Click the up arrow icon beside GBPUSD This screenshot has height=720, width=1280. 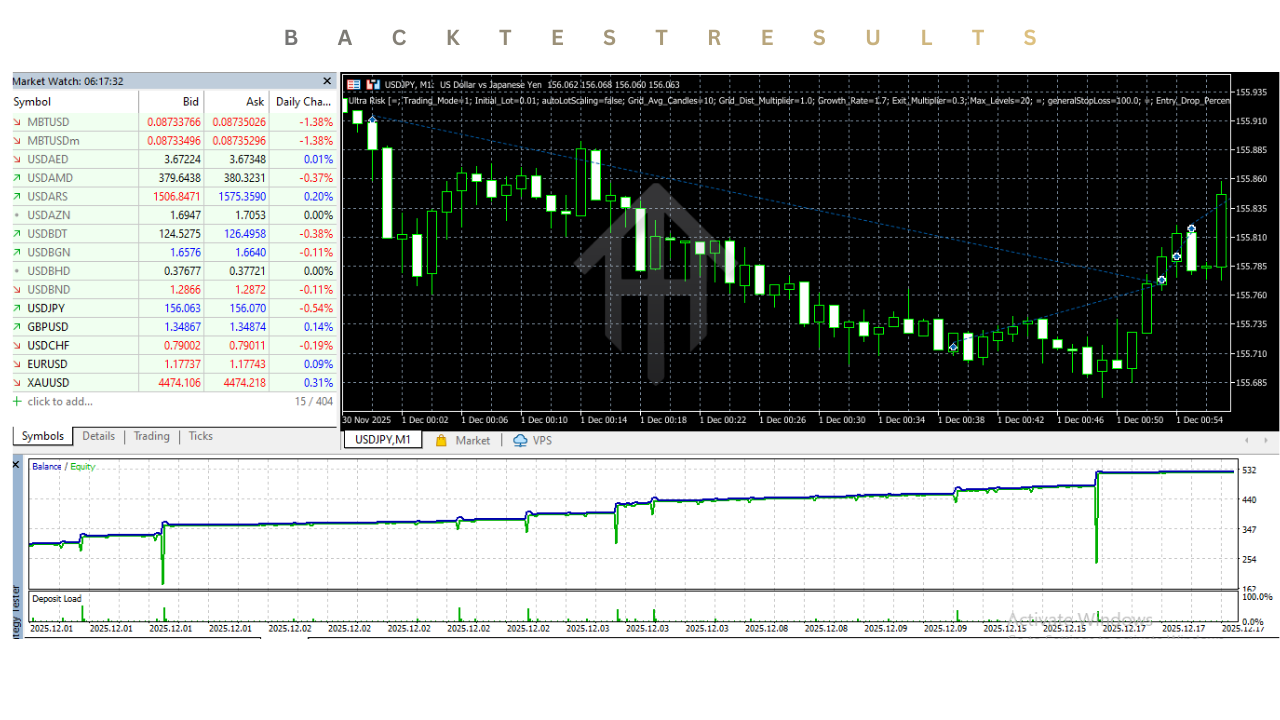[17, 327]
